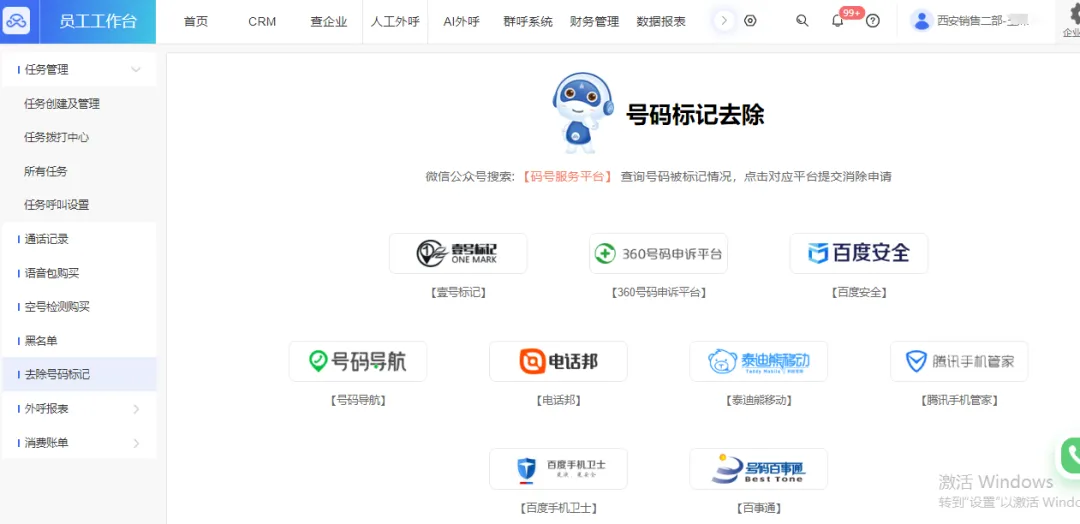Open the 百度安全 logo card
The width and height of the screenshot is (1080, 524).
(859, 253)
